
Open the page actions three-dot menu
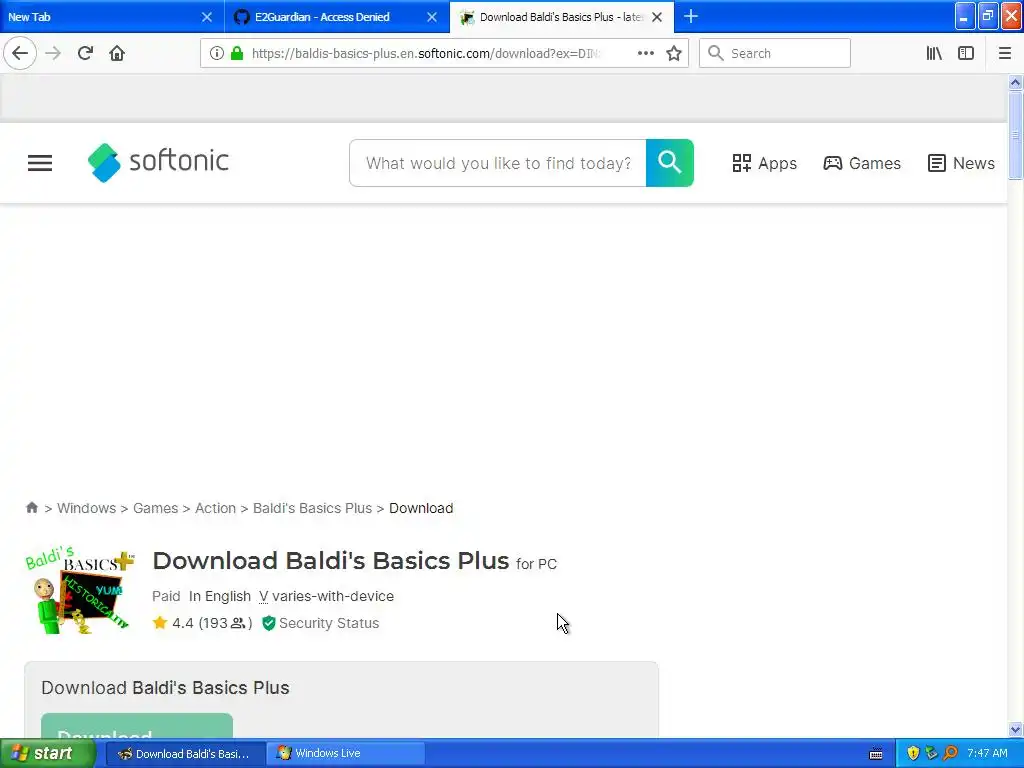pos(645,53)
